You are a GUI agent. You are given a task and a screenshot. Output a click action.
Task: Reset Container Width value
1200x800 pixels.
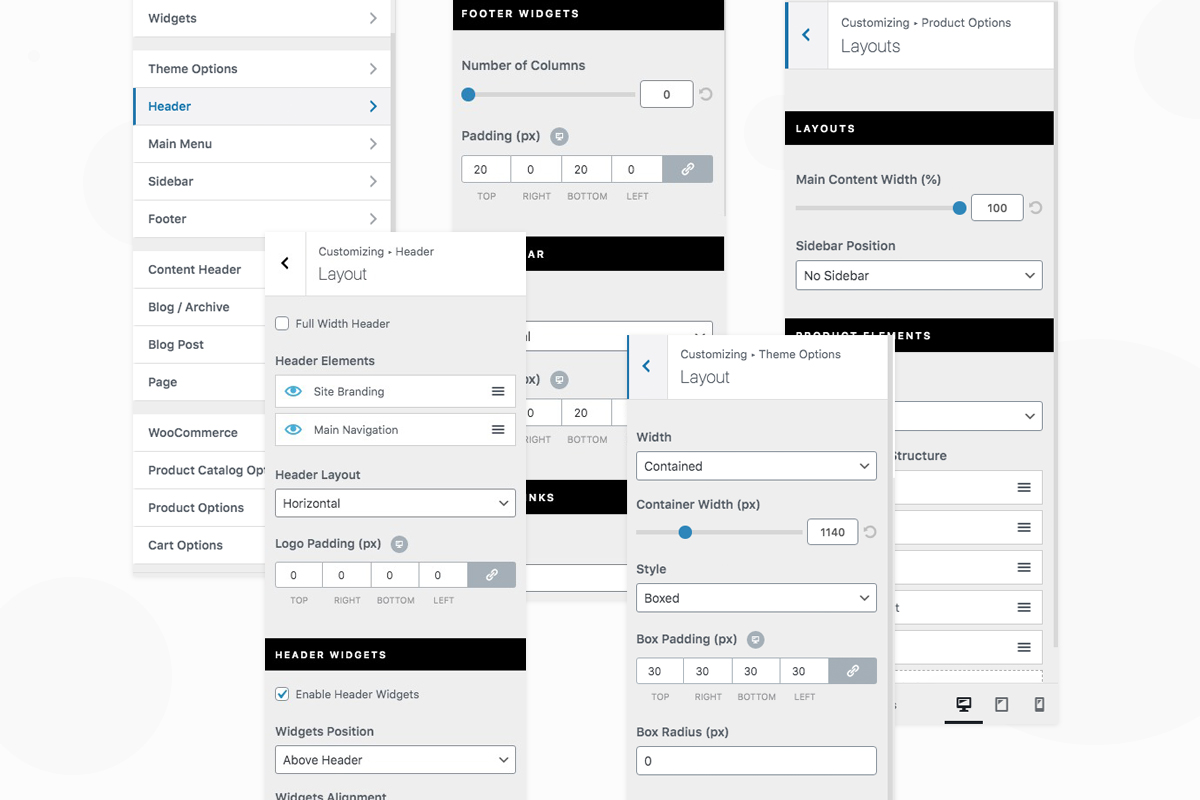[870, 532]
